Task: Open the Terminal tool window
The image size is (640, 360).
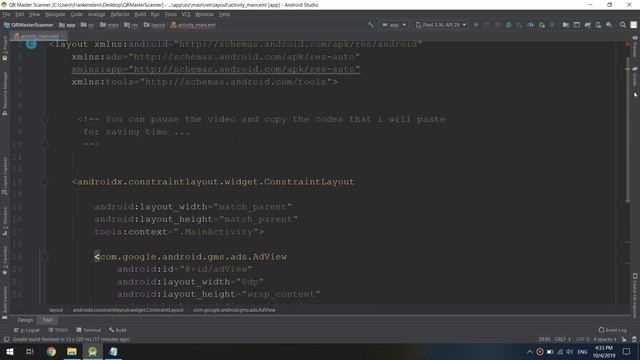Action: (89, 330)
